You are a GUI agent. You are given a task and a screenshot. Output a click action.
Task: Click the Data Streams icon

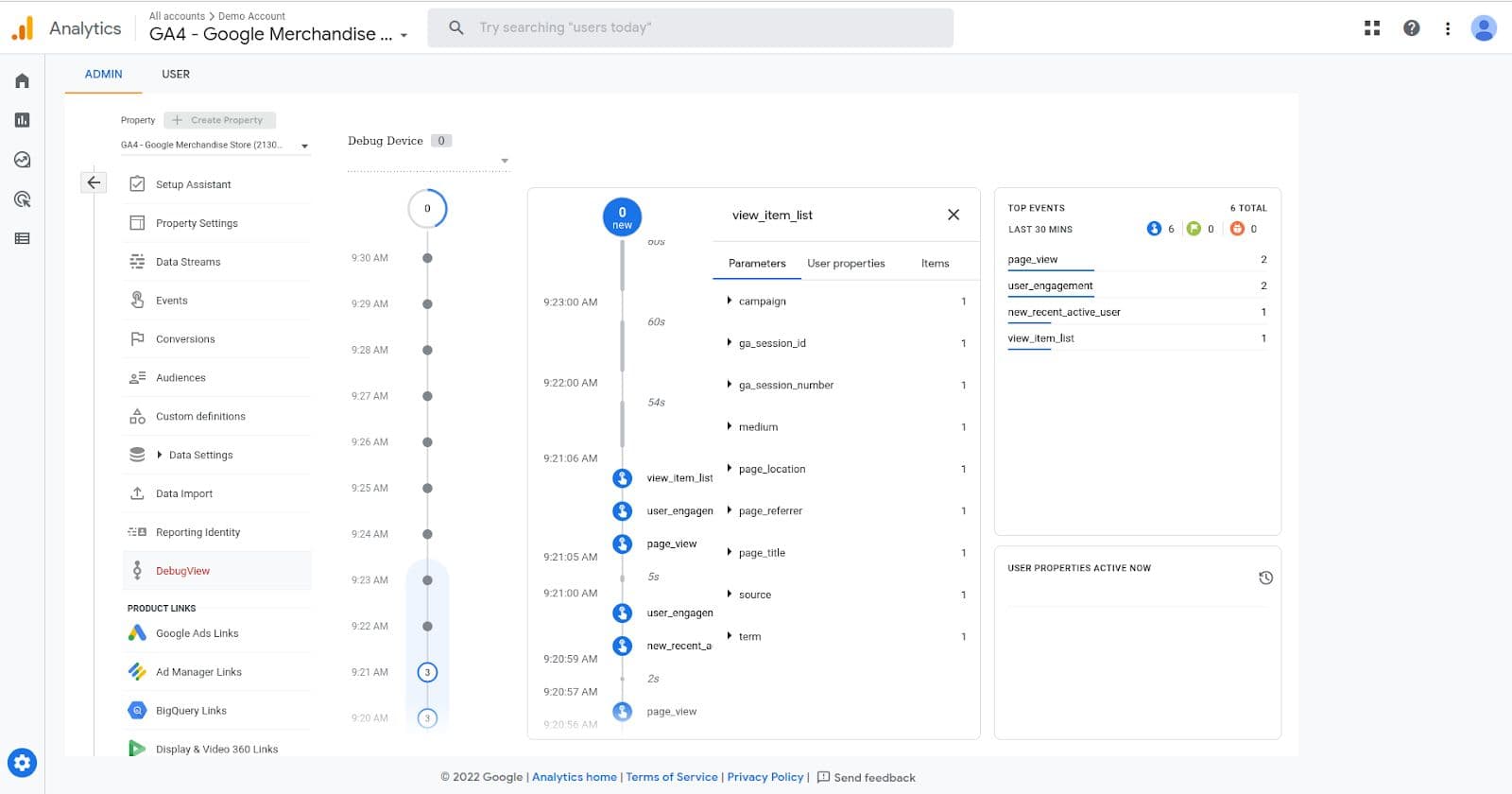click(137, 262)
